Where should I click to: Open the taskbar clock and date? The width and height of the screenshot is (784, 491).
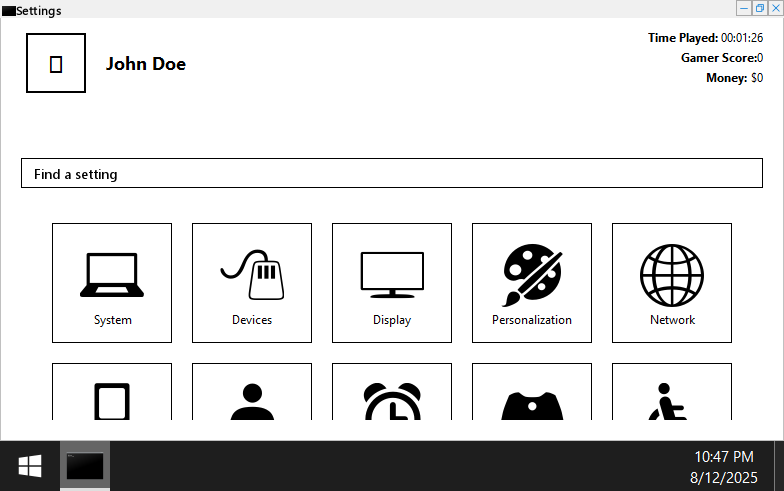pyautogui.click(x=724, y=466)
